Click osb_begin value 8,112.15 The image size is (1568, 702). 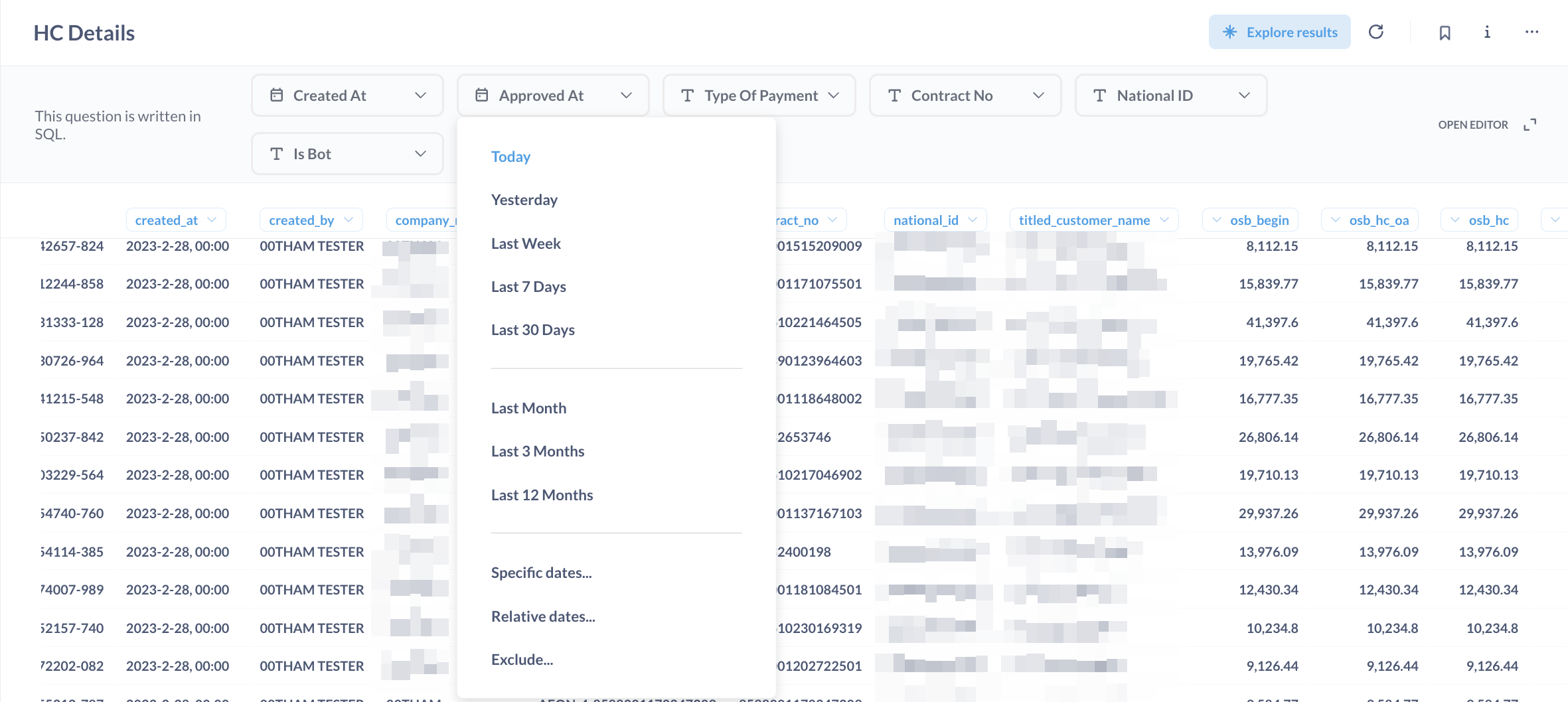pyautogui.click(x=1272, y=246)
